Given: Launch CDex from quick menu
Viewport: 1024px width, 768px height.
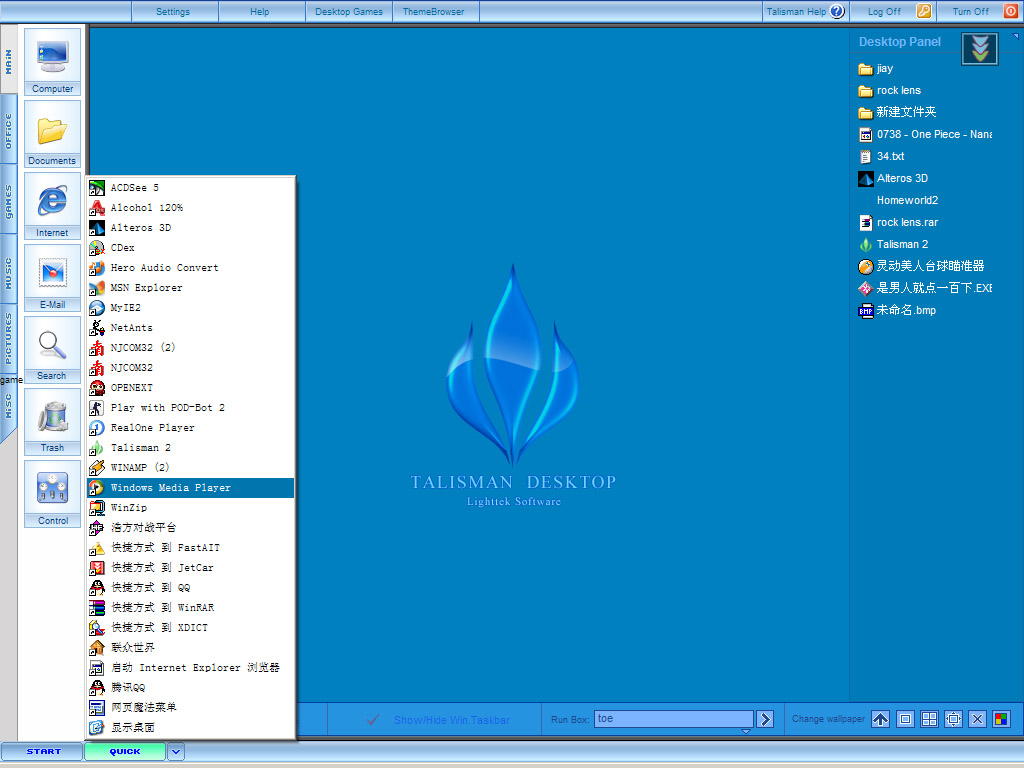Looking at the screenshot, I should 191,248.
